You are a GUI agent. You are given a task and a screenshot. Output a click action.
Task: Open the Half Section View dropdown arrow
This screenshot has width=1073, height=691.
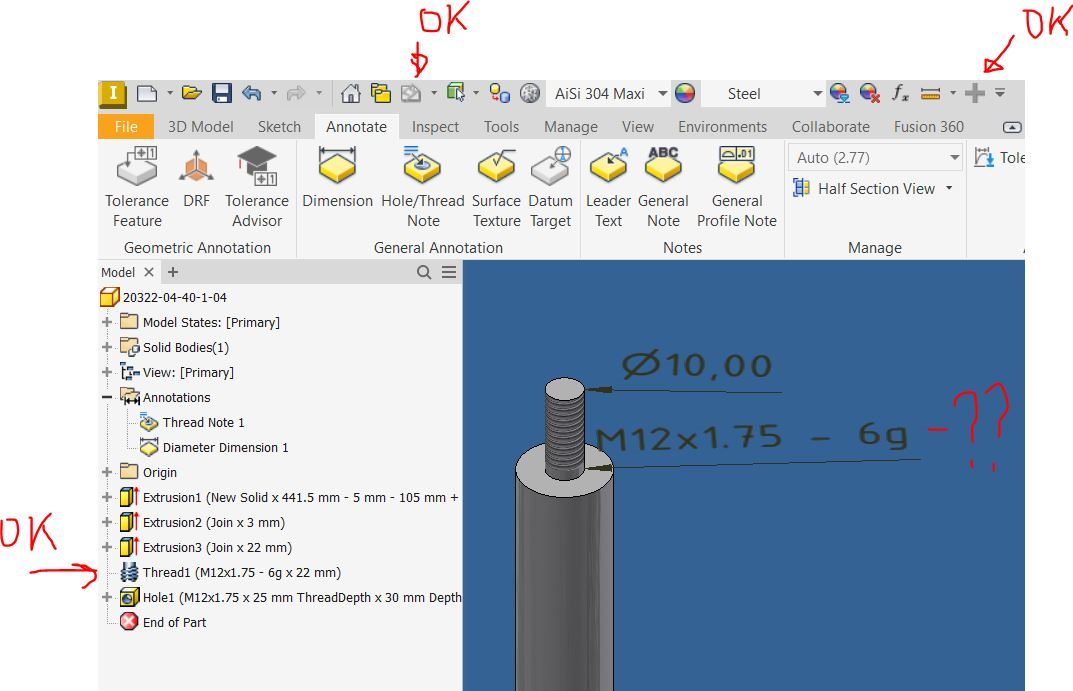point(949,188)
